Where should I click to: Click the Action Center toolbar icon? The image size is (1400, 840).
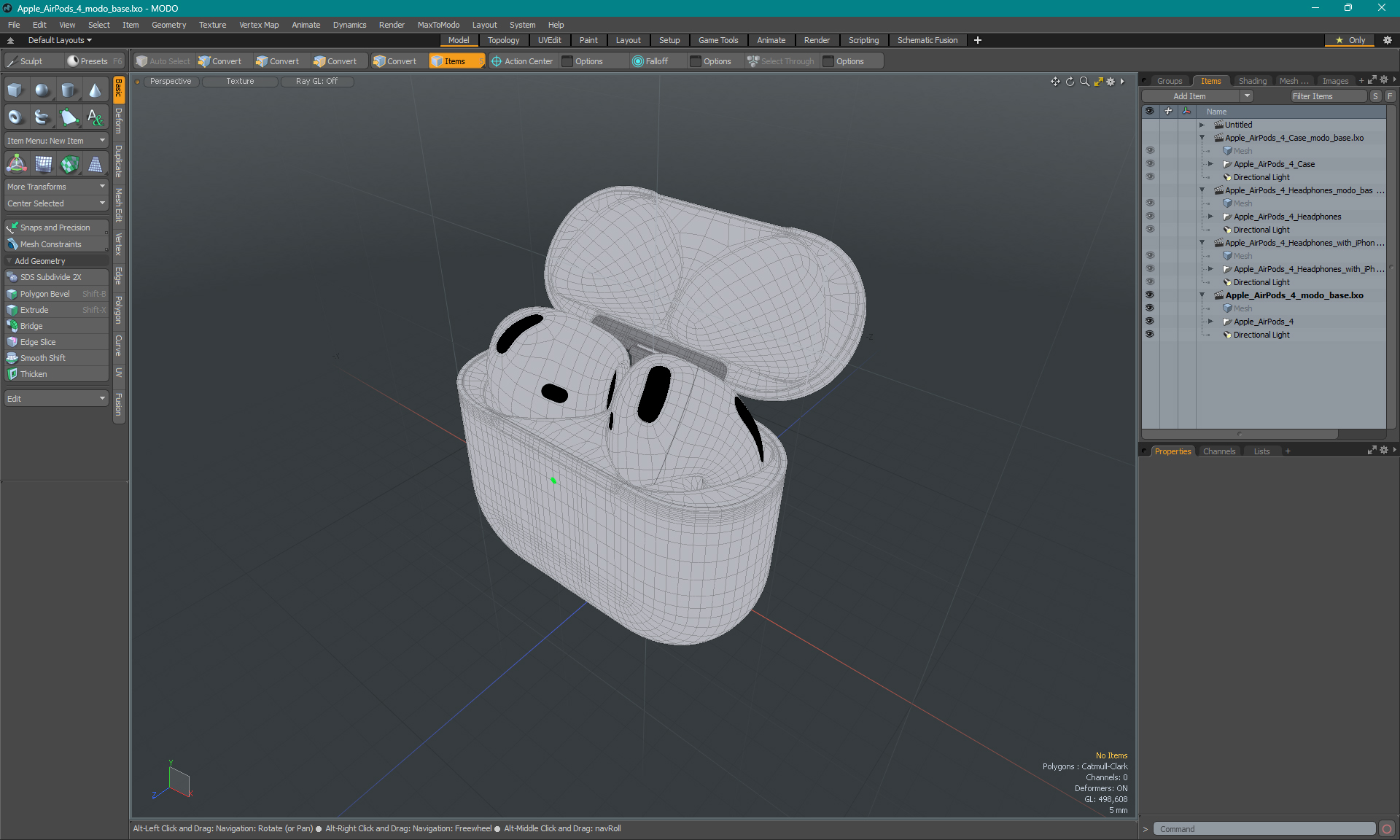(x=497, y=61)
